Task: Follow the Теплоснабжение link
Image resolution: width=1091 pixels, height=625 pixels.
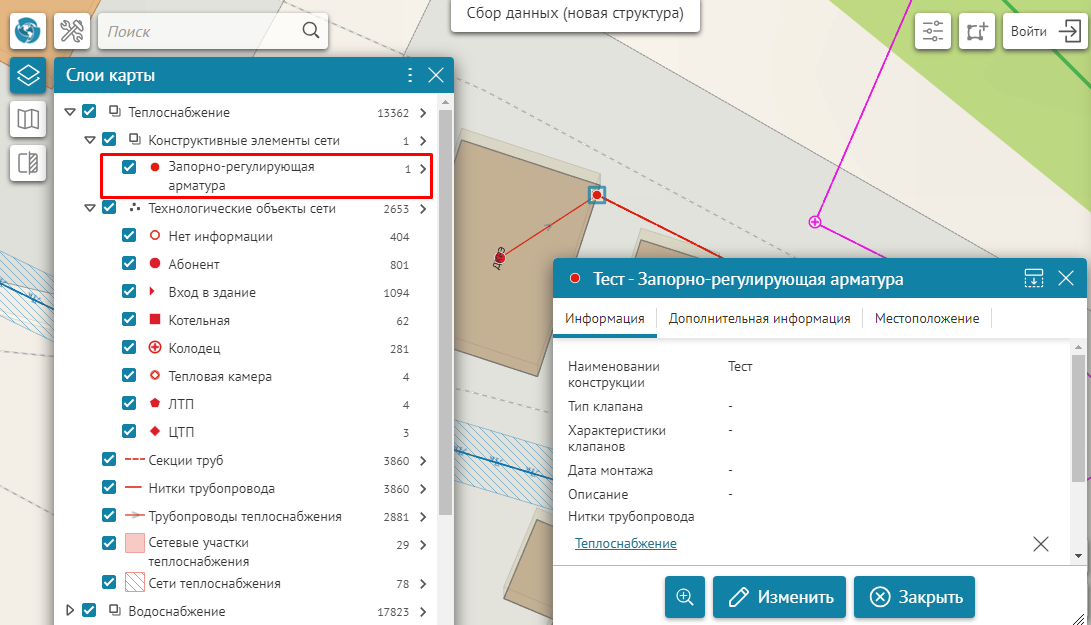Action: 625,543
